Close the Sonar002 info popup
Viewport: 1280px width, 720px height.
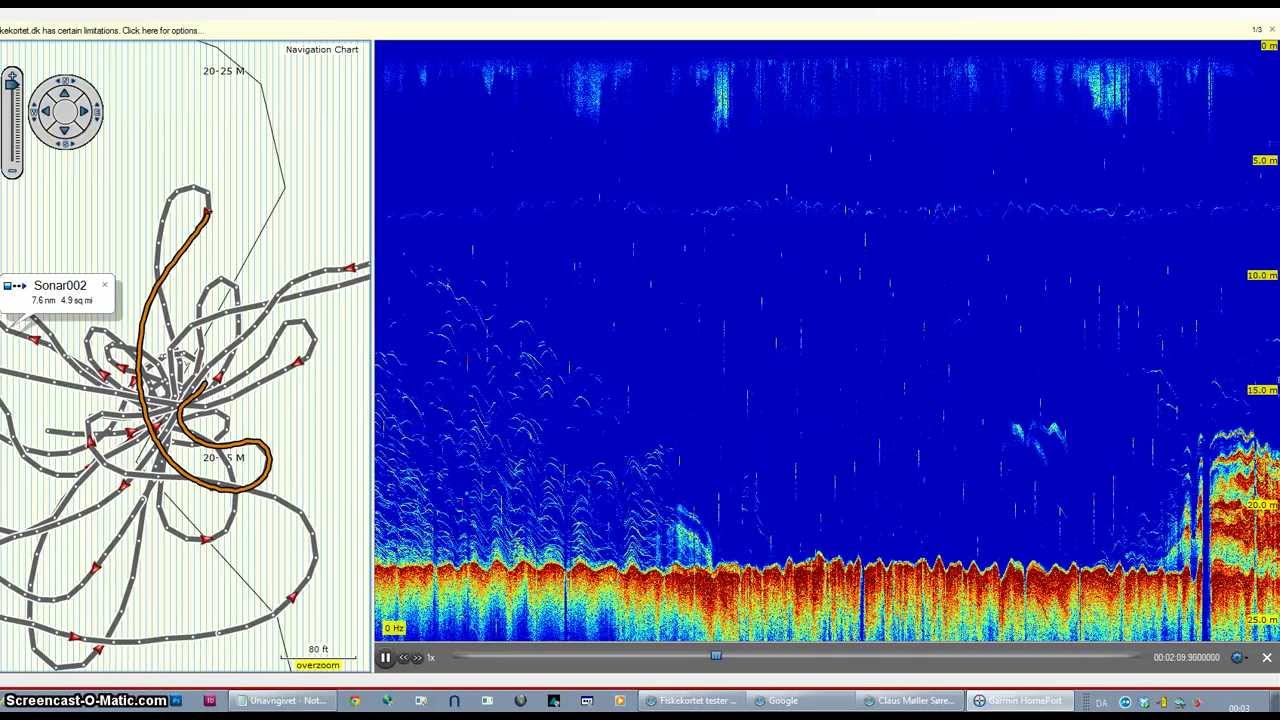[104, 285]
